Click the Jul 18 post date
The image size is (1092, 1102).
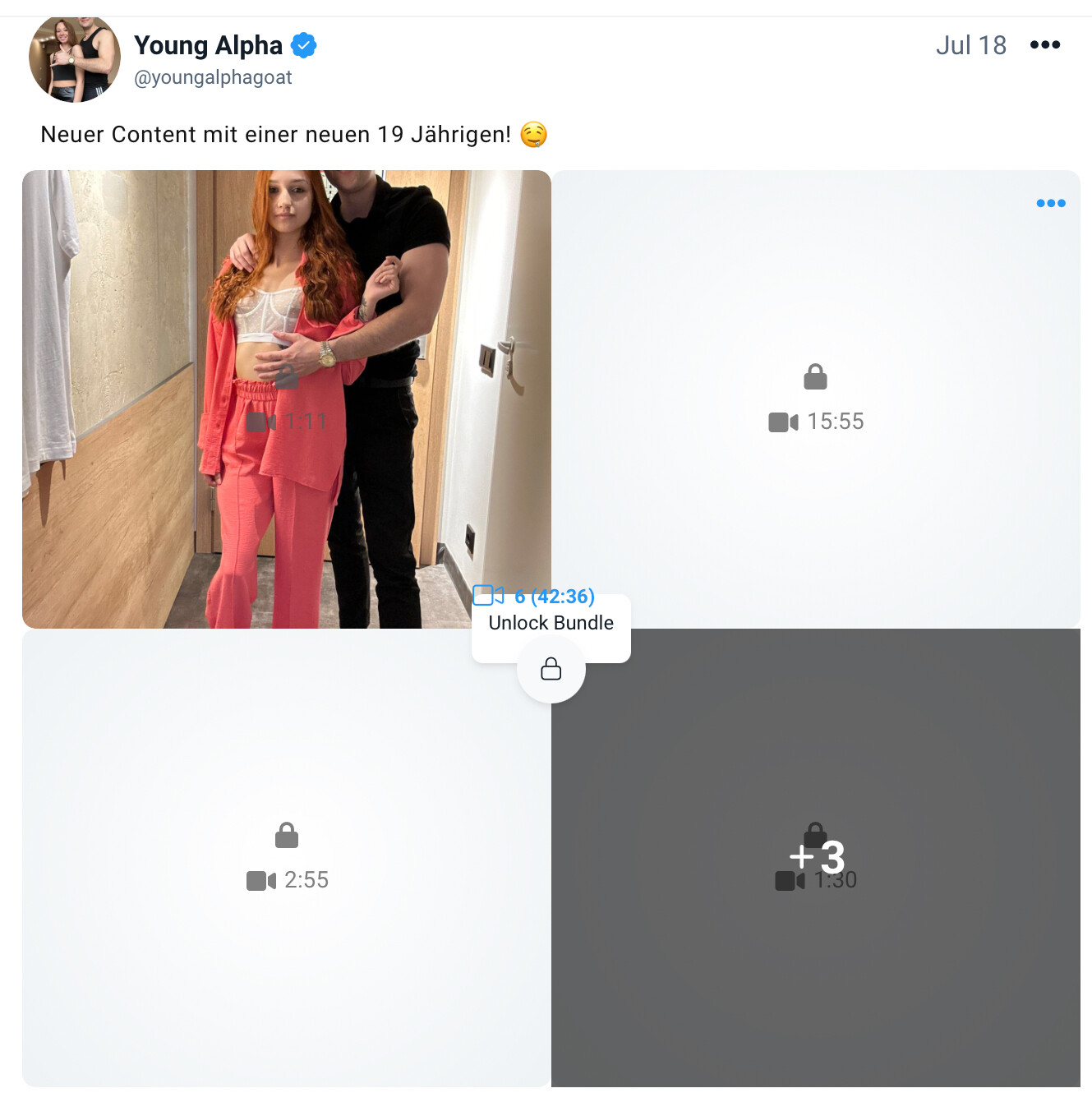click(970, 45)
